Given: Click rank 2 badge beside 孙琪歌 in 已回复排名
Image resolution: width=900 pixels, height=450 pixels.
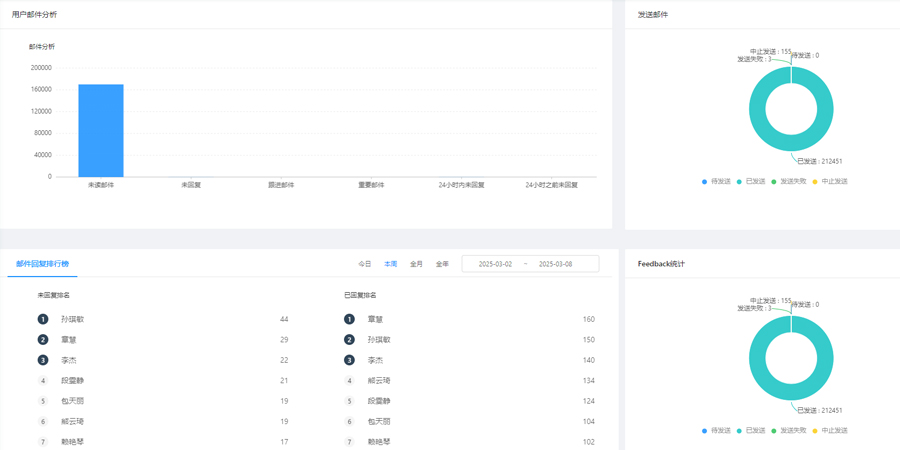Looking at the screenshot, I should (349, 340).
